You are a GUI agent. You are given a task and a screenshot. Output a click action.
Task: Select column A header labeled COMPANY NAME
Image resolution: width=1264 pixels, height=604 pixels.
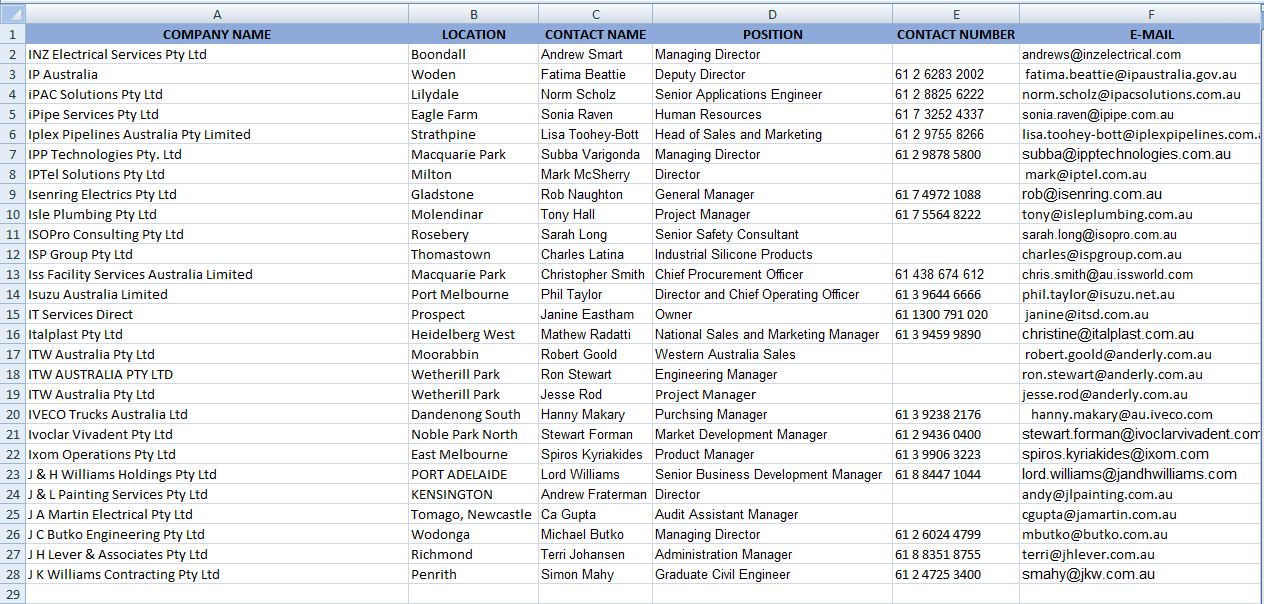217,13
